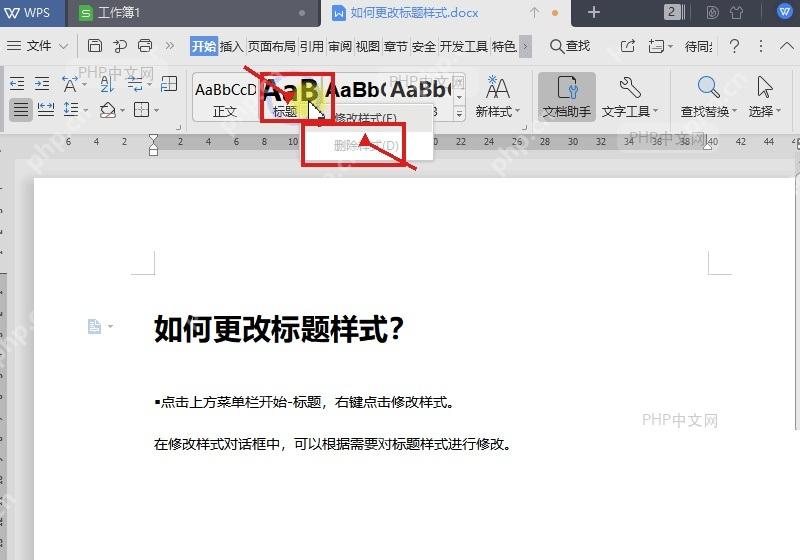Open the 新样式 dropdown
The image size is (800, 560).
tap(497, 97)
